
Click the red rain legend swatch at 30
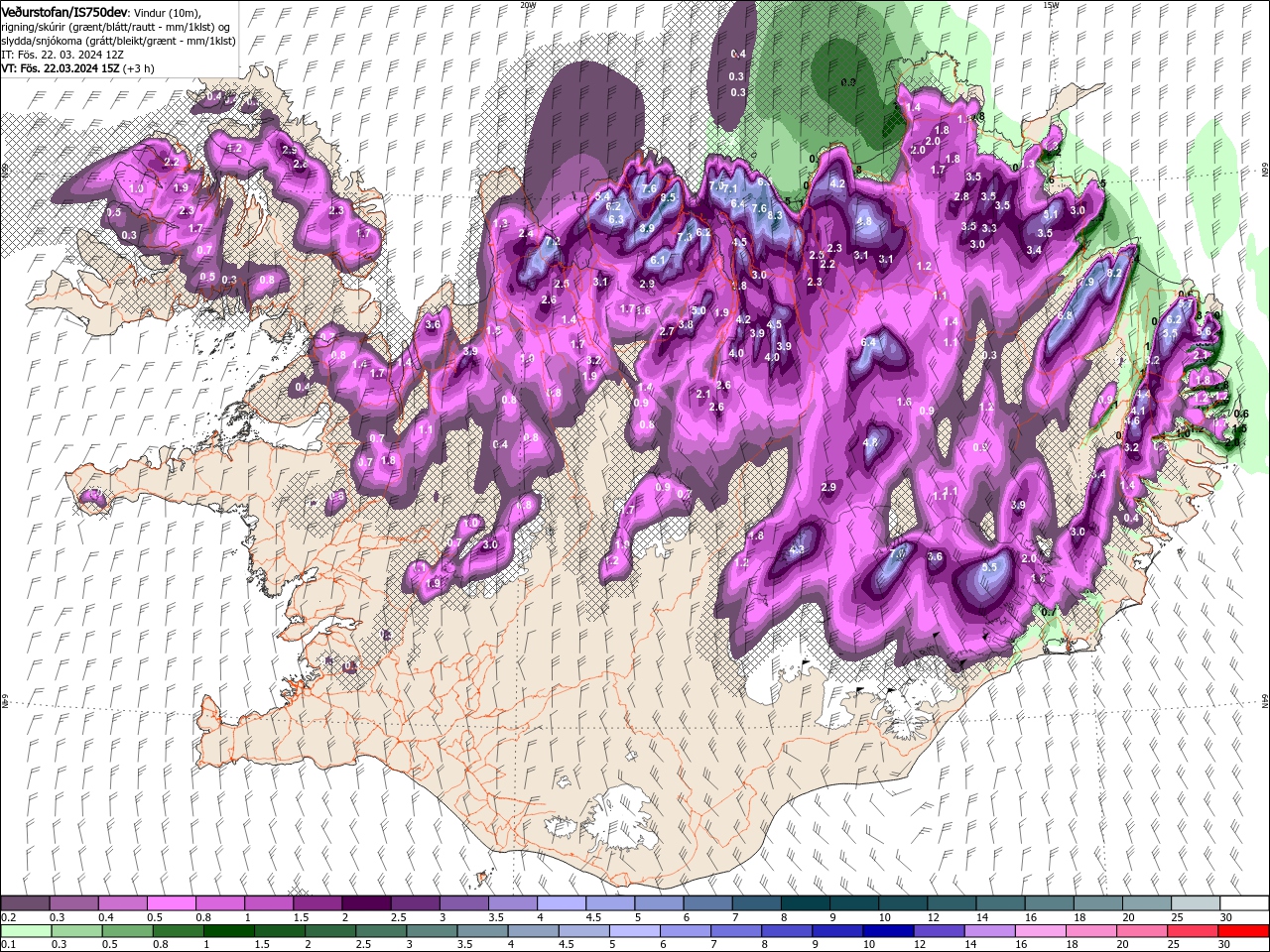[1243, 931]
